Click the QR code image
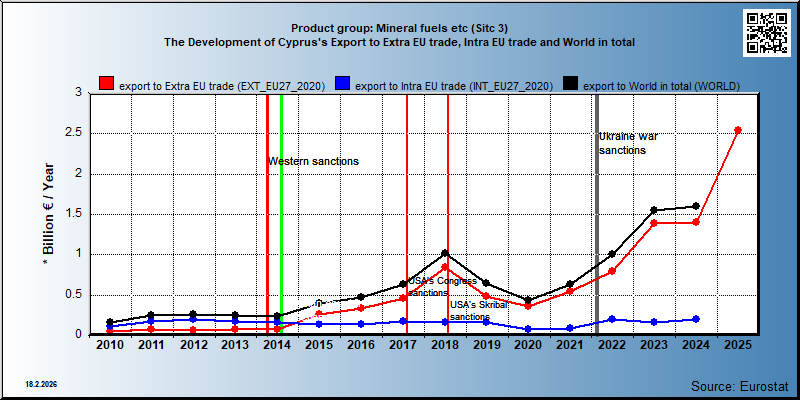The image size is (800, 400). pos(766,33)
